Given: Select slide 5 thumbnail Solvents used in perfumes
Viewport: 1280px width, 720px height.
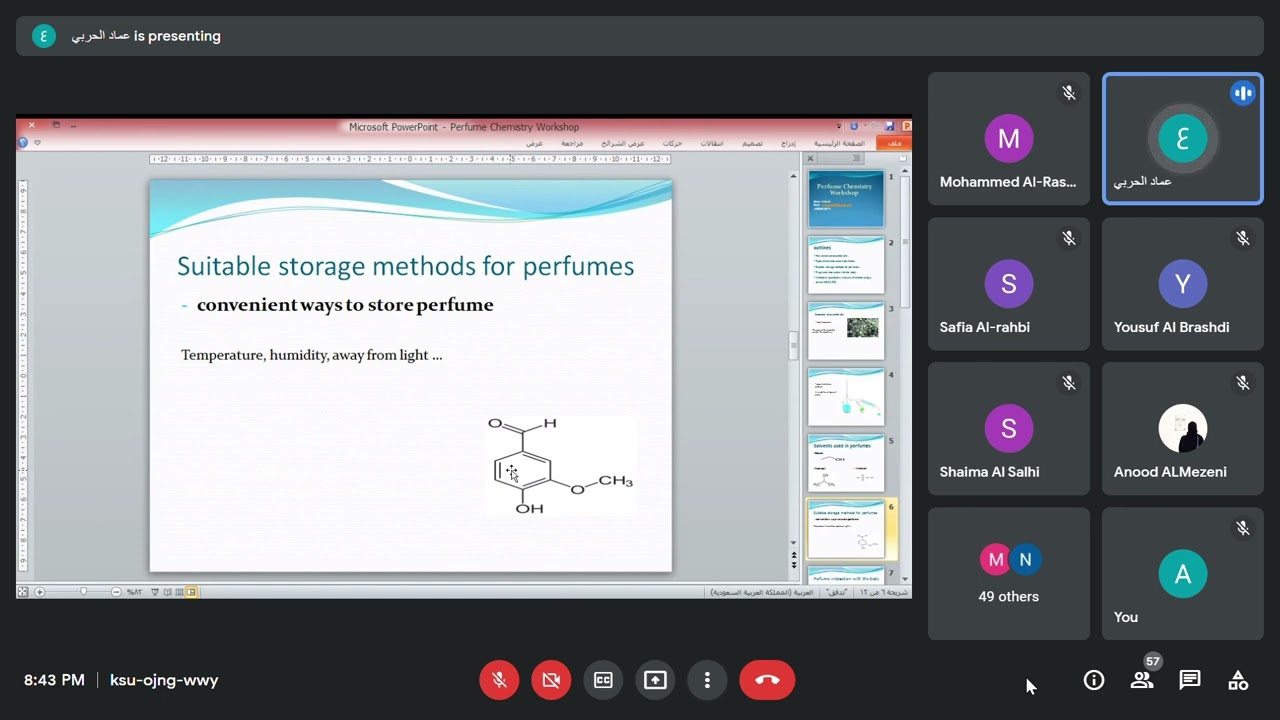Looking at the screenshot, I should [x=846, y=463].
